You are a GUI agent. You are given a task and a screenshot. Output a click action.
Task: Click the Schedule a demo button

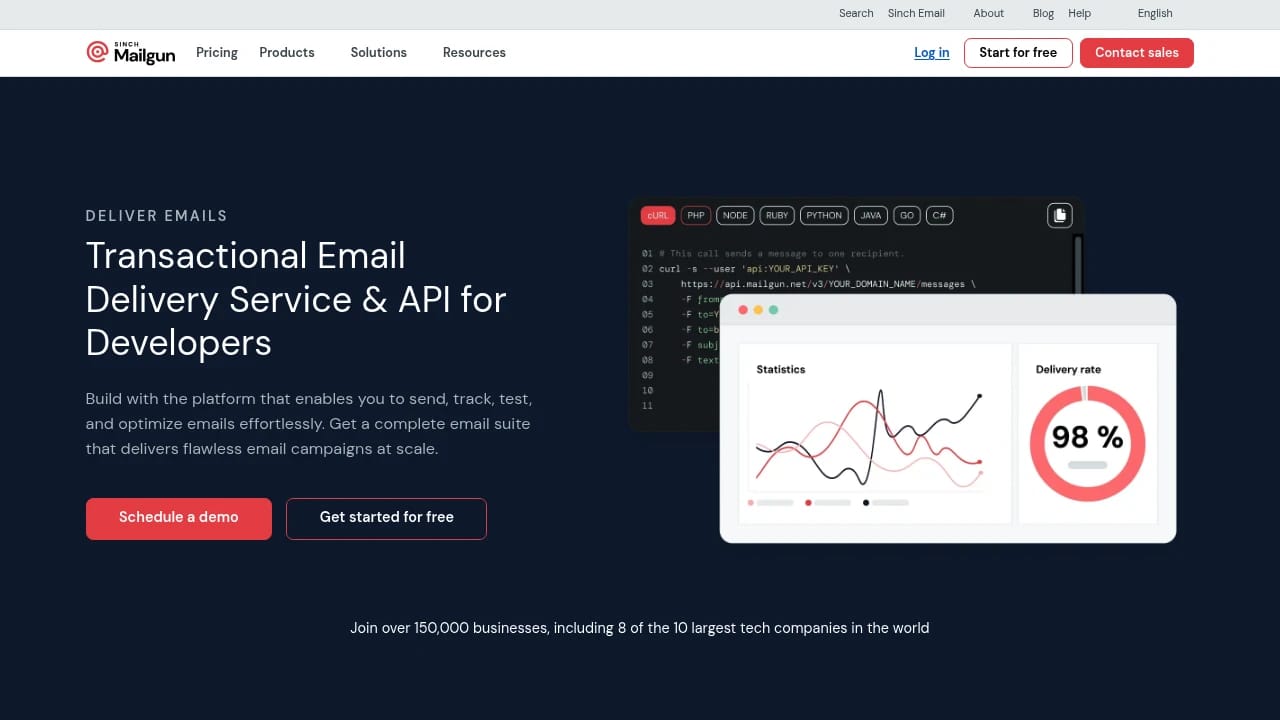pos(178,518)
